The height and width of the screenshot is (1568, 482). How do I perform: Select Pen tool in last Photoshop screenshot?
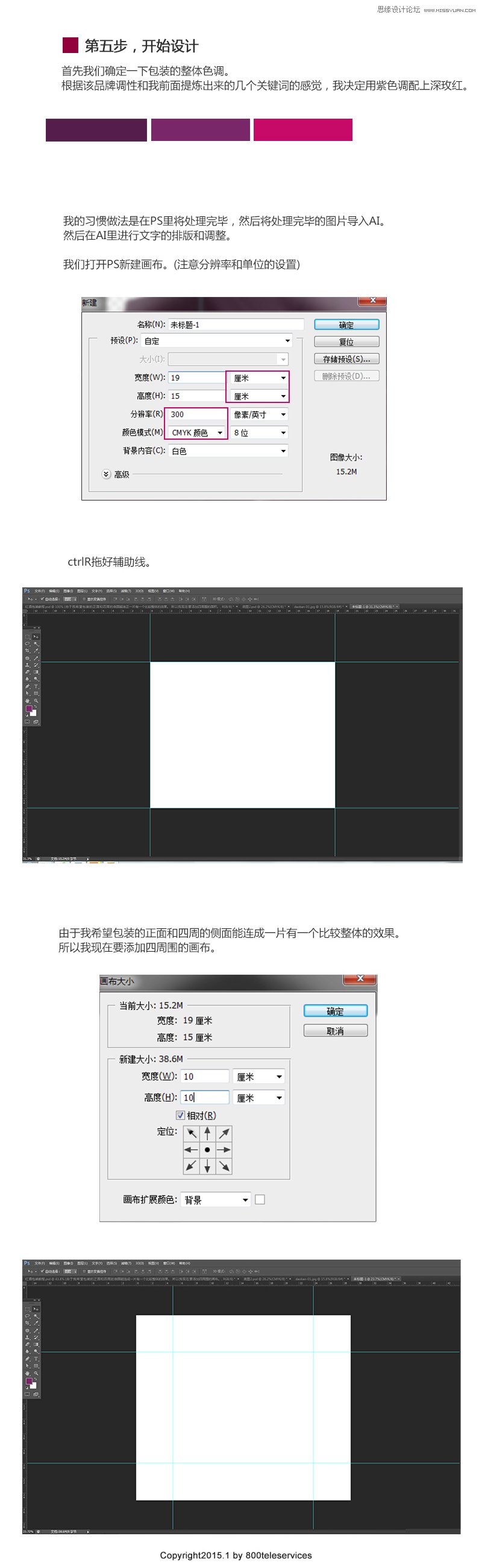(27, 1358)
